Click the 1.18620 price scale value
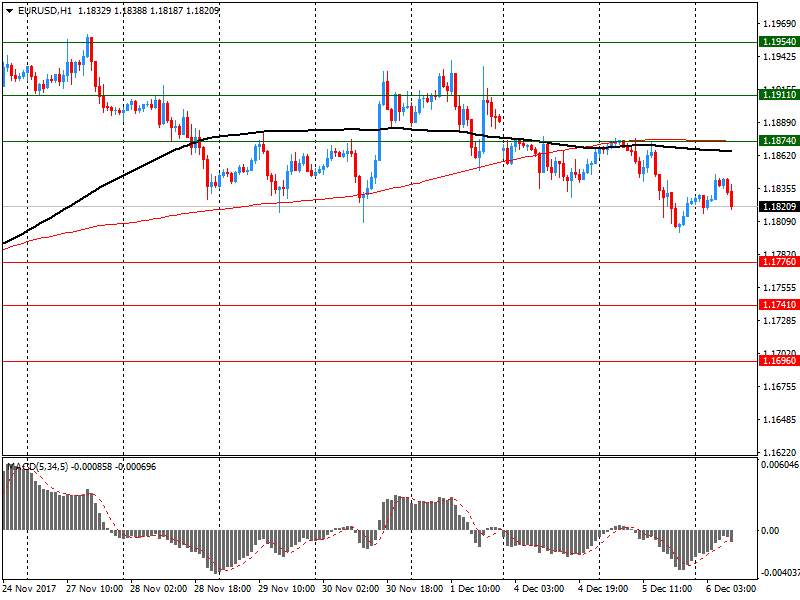The height and width of the screenshot is (600, 800). (x=780, y=156)
